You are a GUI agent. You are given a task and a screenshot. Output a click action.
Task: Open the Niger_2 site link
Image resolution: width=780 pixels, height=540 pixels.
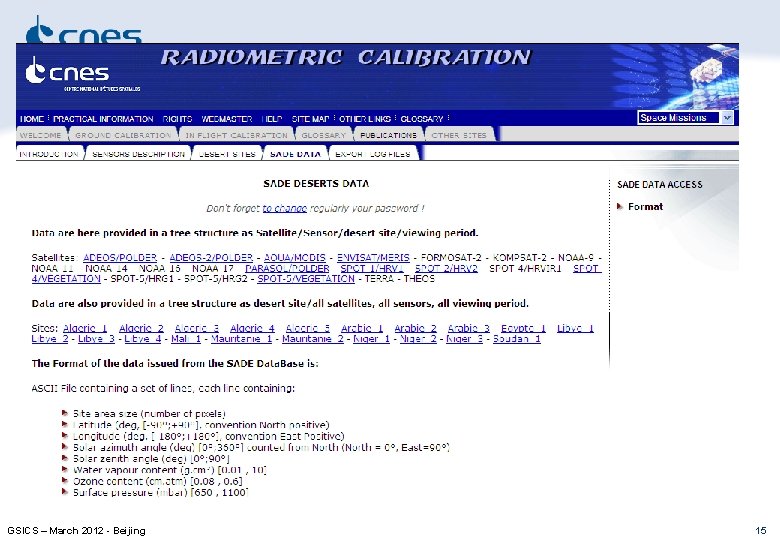(x=418, y=339)
